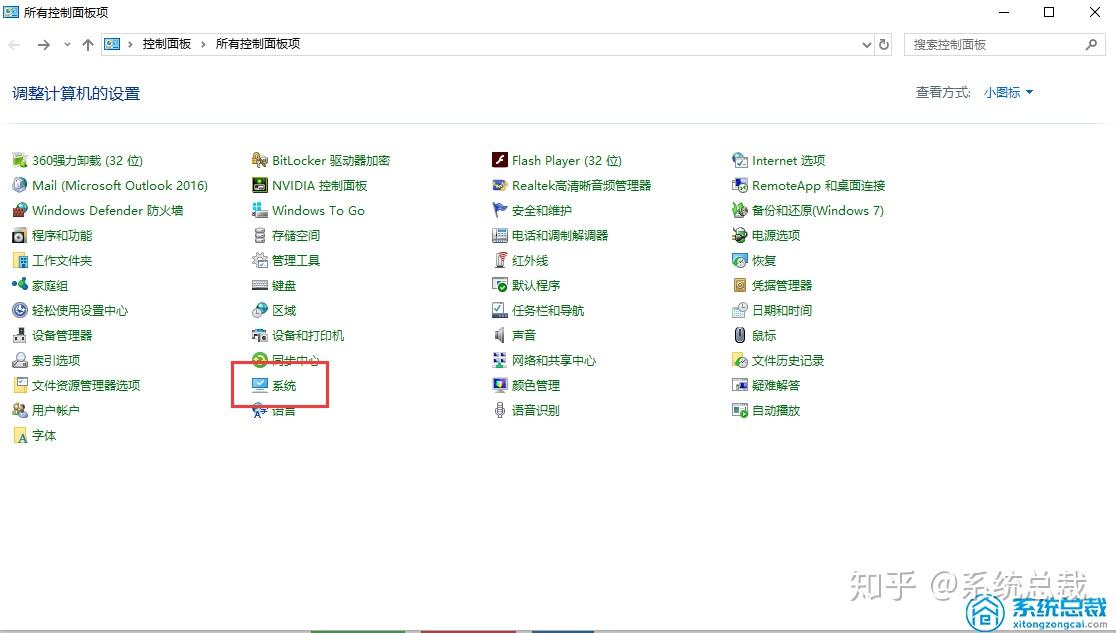Viewport: 1116px width, 633px height.
Task: Click the Flash Player (32 位) icon
Action: click(500, 160)
